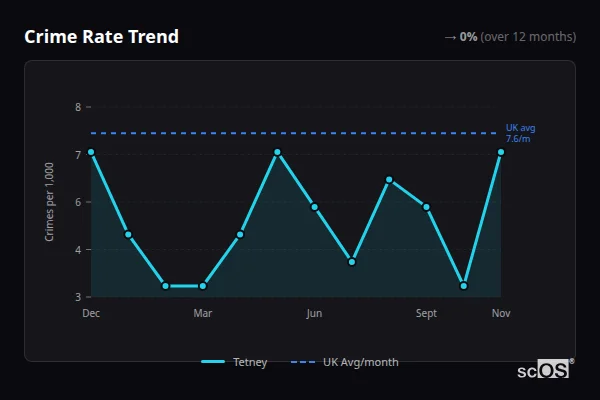Image resolution: width=600 pixels, height=400 pixels.
Task: Click the dashed UK average line
Action: tap(293, 133)
